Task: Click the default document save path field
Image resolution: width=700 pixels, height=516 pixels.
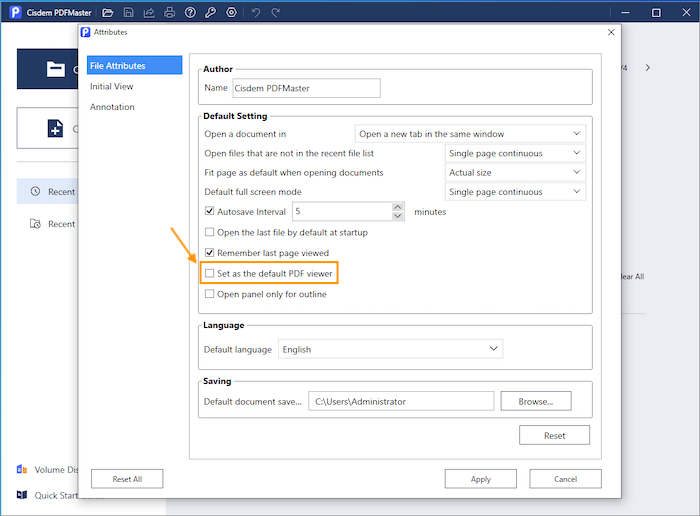Action: tap(401, 401)
